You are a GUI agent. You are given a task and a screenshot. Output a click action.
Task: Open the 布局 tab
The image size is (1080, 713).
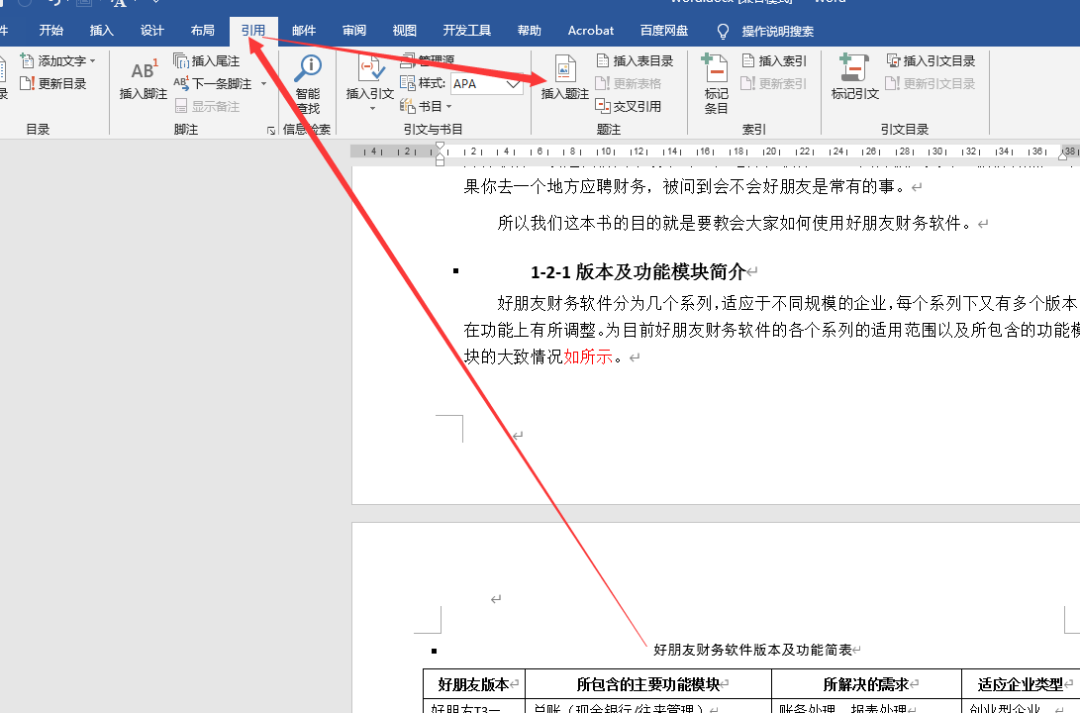[202, 30]
